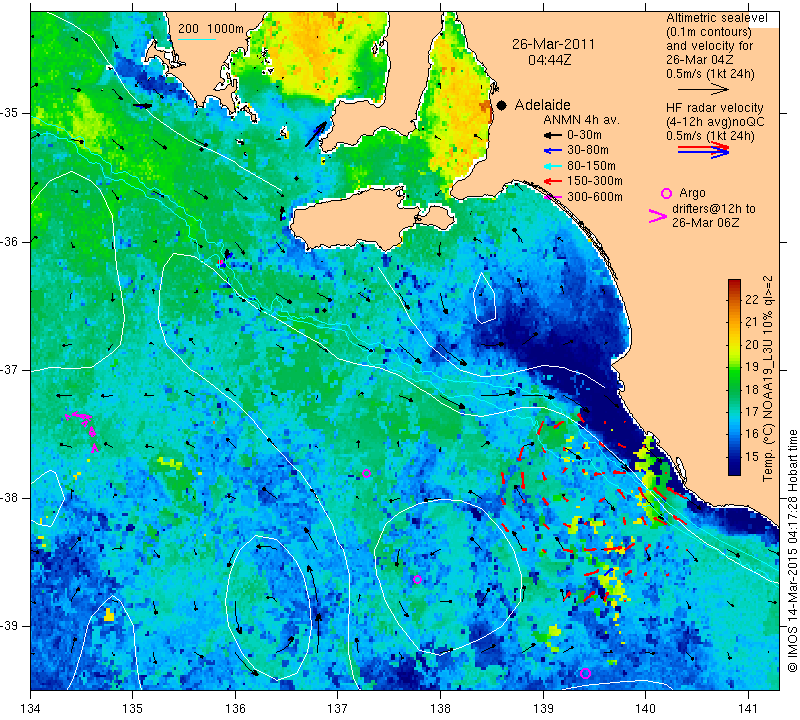Image resolution: width=800 pixels, height=720 pixels.
Task: Click the Argo float marker inside the central eddy
Action: 417,579
